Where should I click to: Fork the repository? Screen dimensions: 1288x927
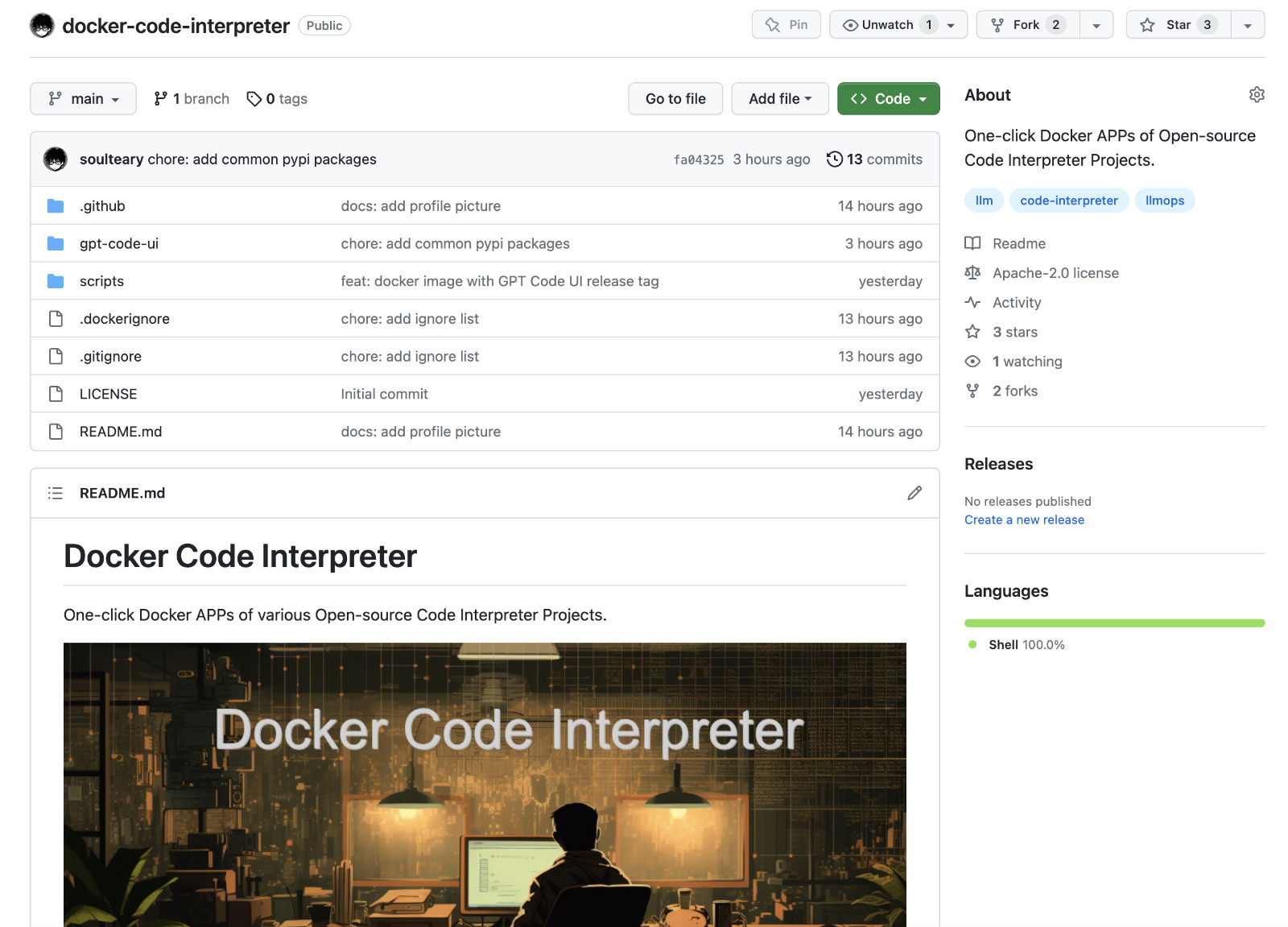click(1027, 25)
